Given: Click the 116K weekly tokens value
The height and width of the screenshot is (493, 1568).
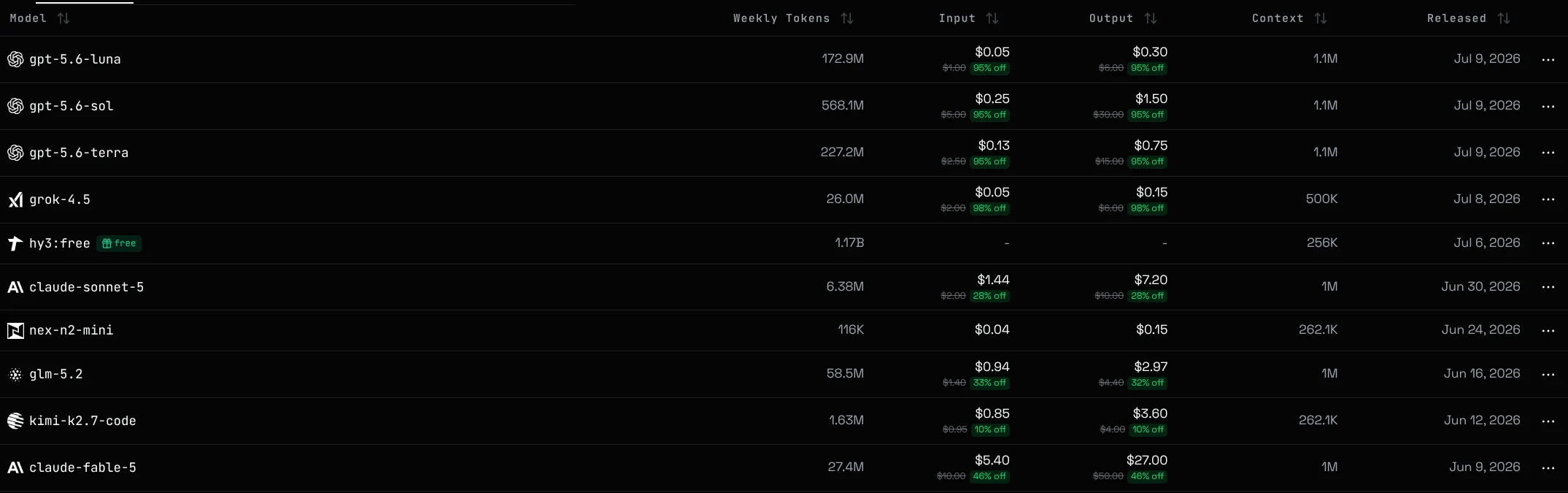Looking at the screenshot, I should coord(851,329).
